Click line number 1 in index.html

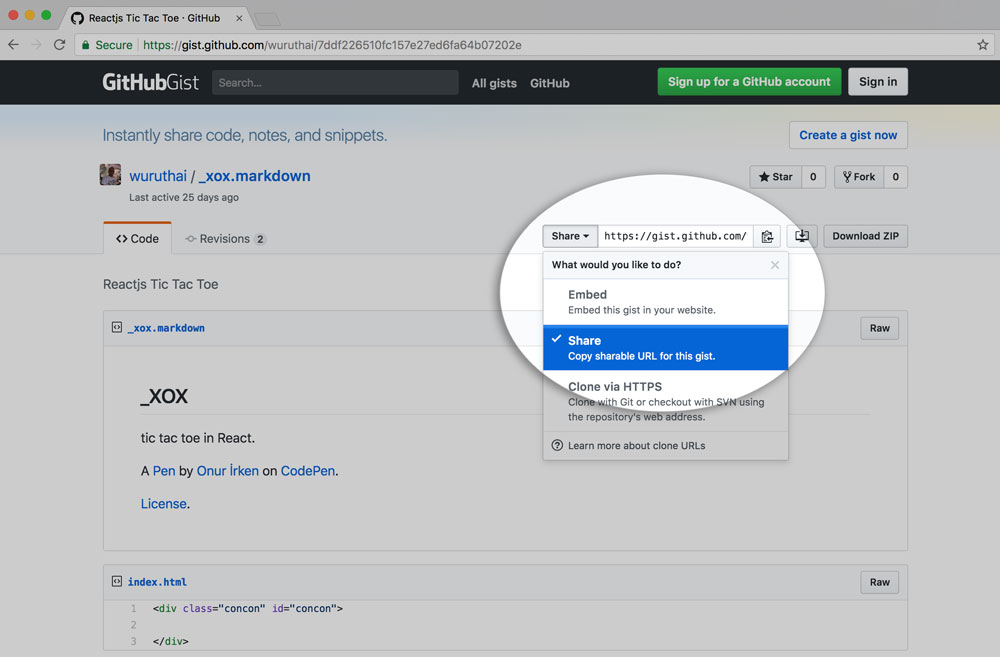click(x=133, y=609)
